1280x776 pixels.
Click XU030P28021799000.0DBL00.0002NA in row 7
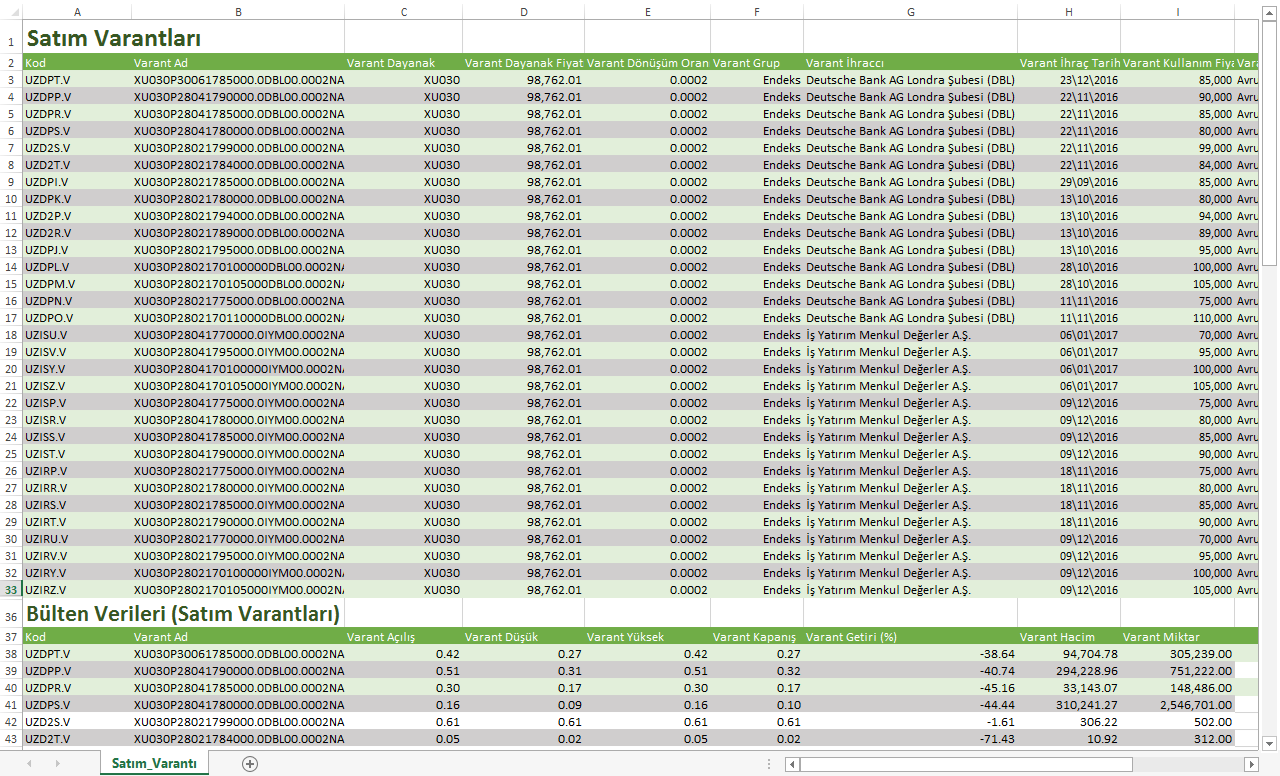(x=238, y=148)
